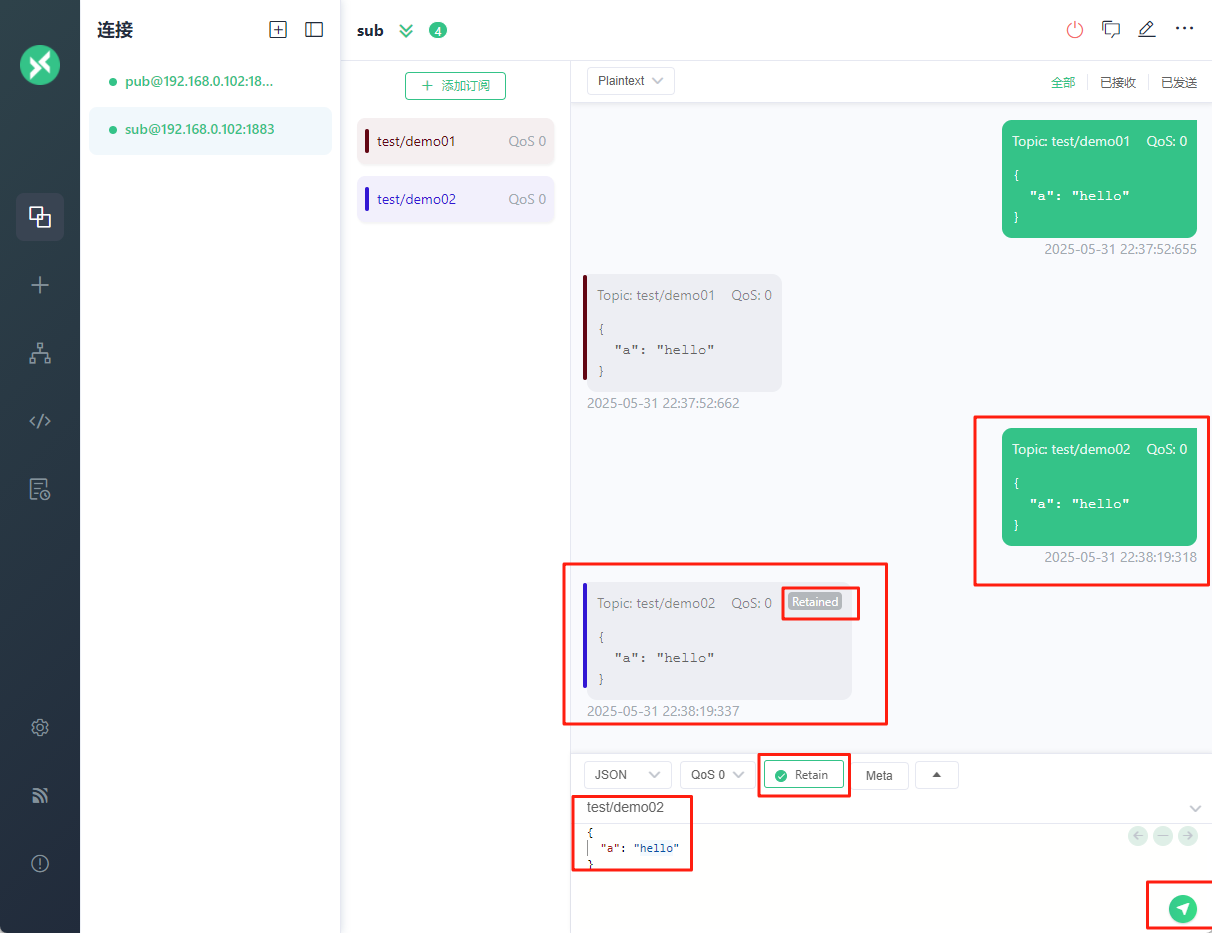Click the green send message button
Viewport: 1212px width, 933px height.
1183,908
